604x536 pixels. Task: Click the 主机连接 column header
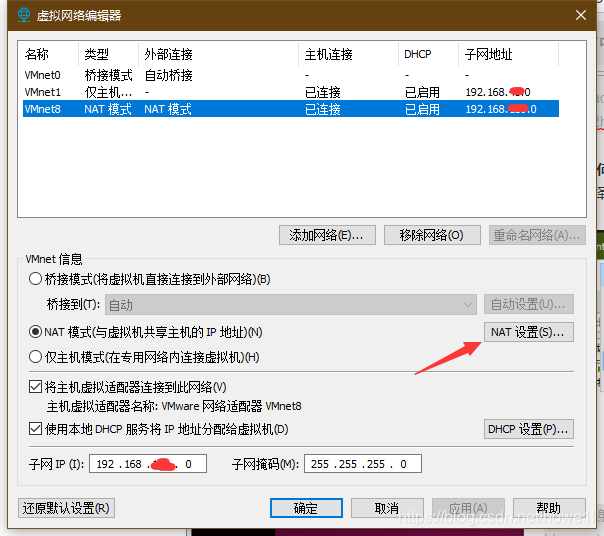349,54
